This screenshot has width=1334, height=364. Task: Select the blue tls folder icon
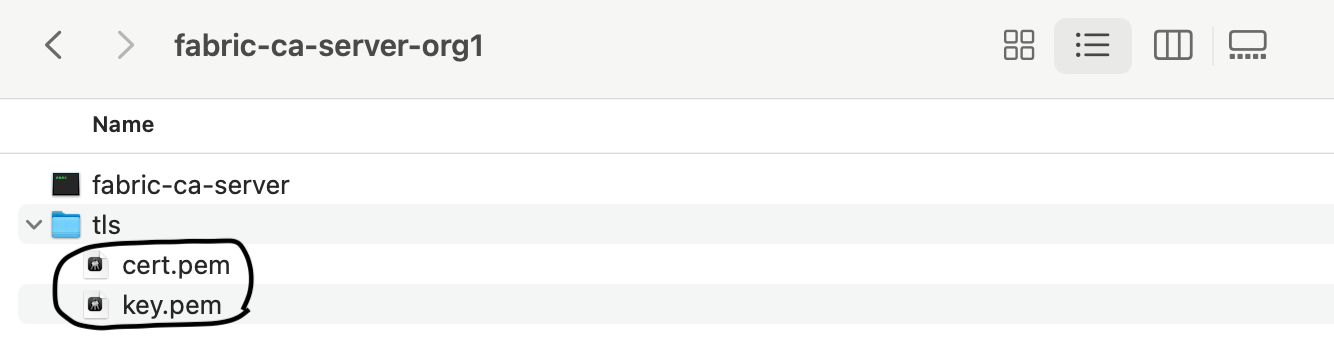[x=66, y=225]
